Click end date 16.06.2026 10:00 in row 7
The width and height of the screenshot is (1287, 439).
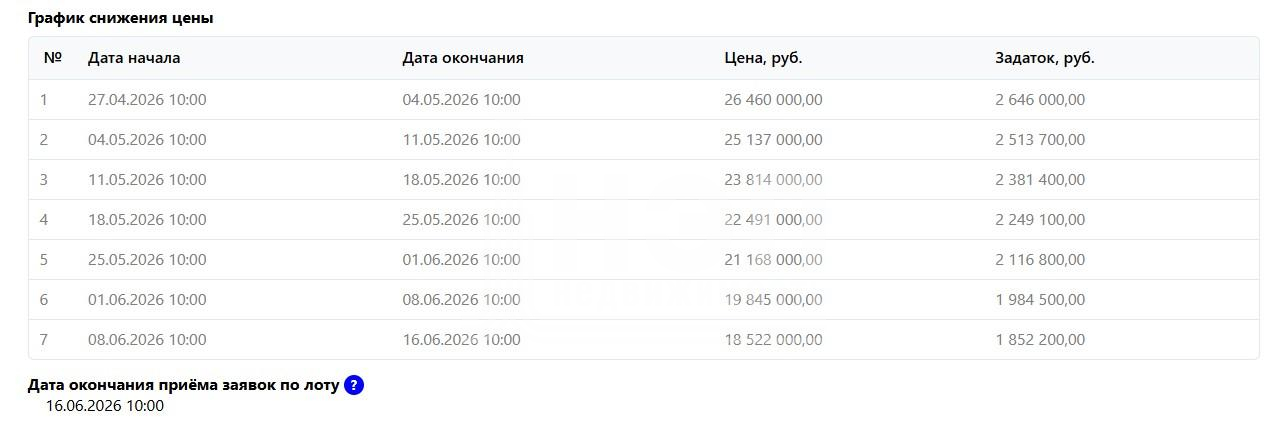pyautogui.click(x=461, y=340)
